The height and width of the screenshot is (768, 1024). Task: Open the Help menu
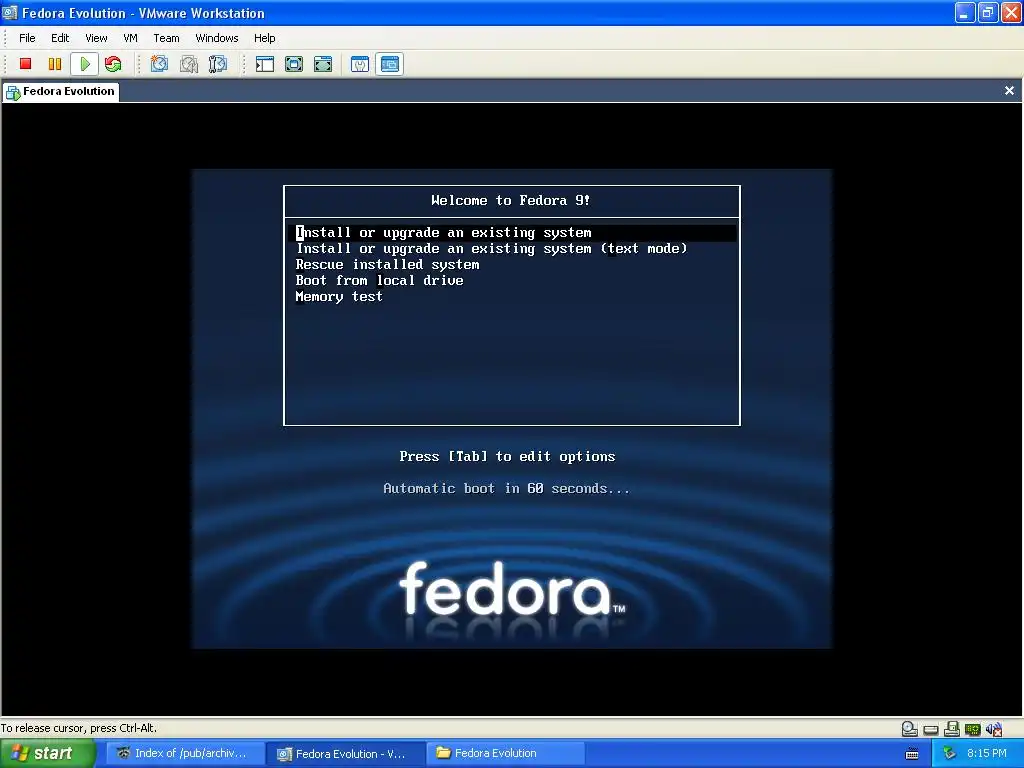coord(264,38)
